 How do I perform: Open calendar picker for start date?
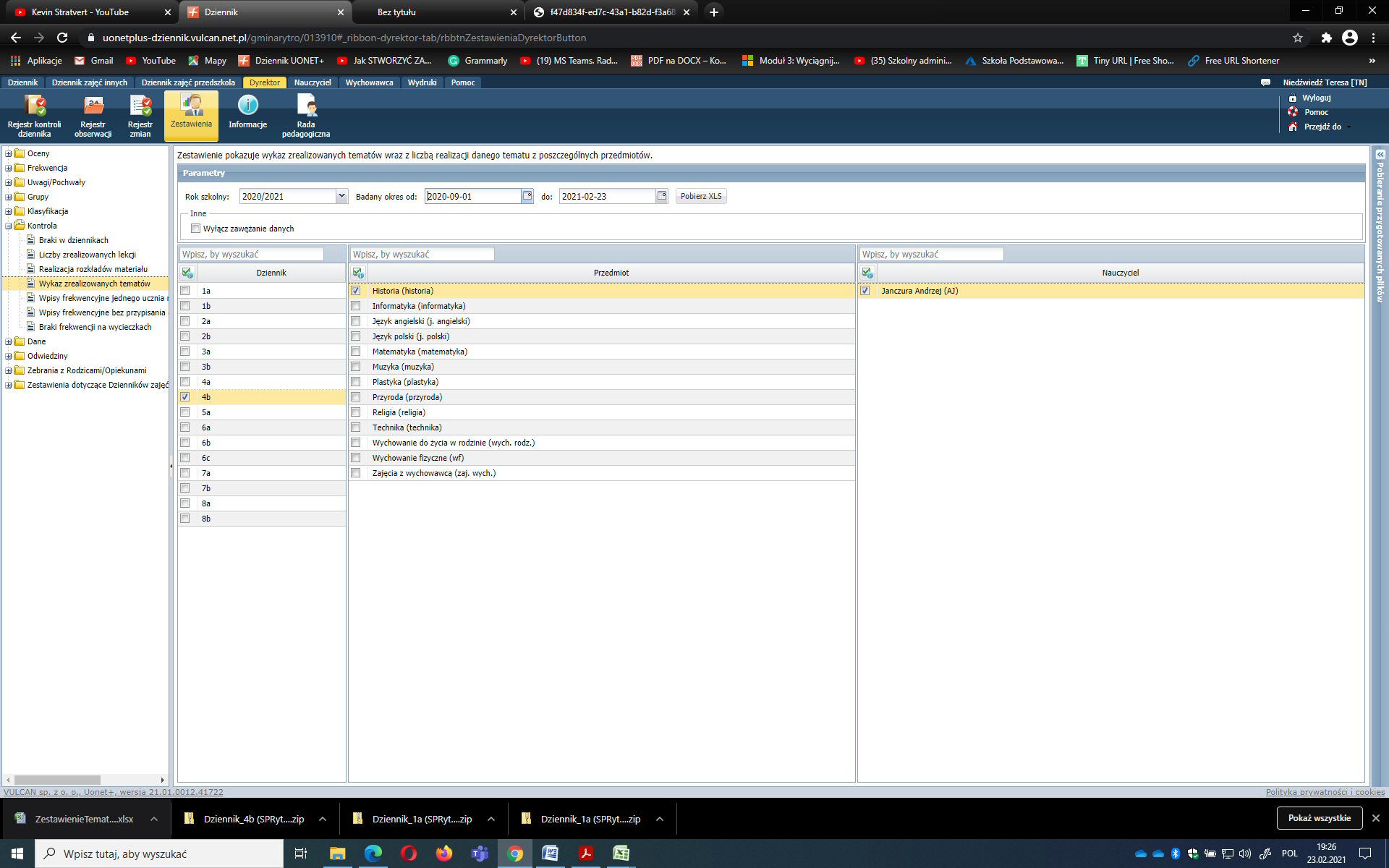point(527,196)
